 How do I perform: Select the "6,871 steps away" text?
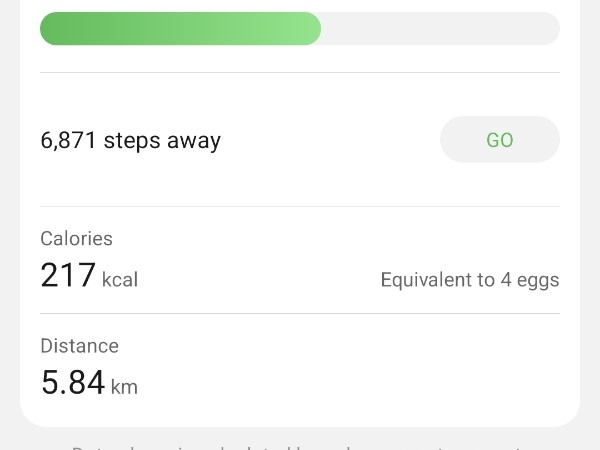tap(130, 141)
